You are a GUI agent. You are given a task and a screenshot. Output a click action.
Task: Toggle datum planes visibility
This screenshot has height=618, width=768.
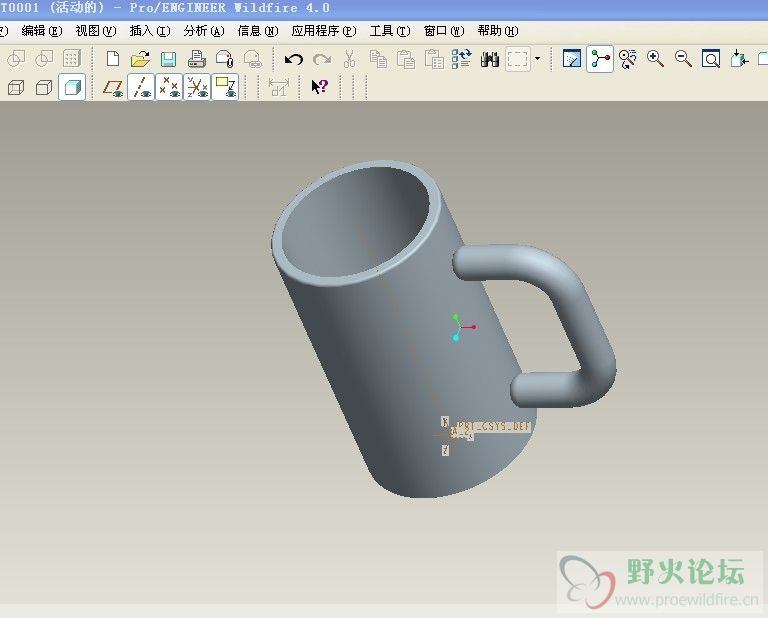click(113, 88)
